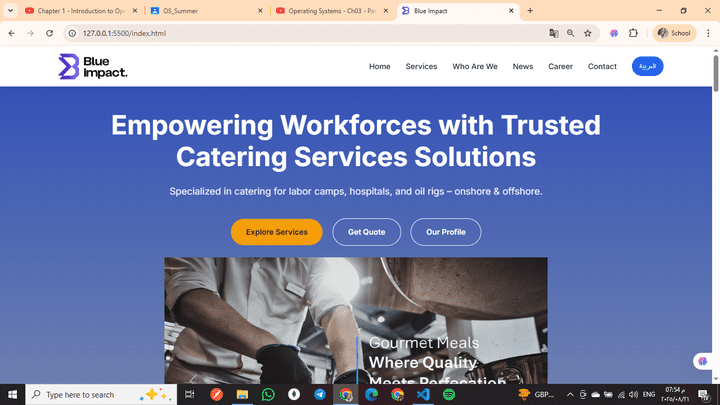Open Telegram from the taskbar

pos(320,394)
